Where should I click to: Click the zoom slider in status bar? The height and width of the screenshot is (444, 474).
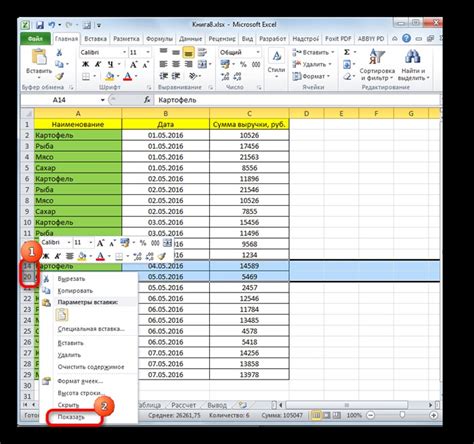(402, 415)
